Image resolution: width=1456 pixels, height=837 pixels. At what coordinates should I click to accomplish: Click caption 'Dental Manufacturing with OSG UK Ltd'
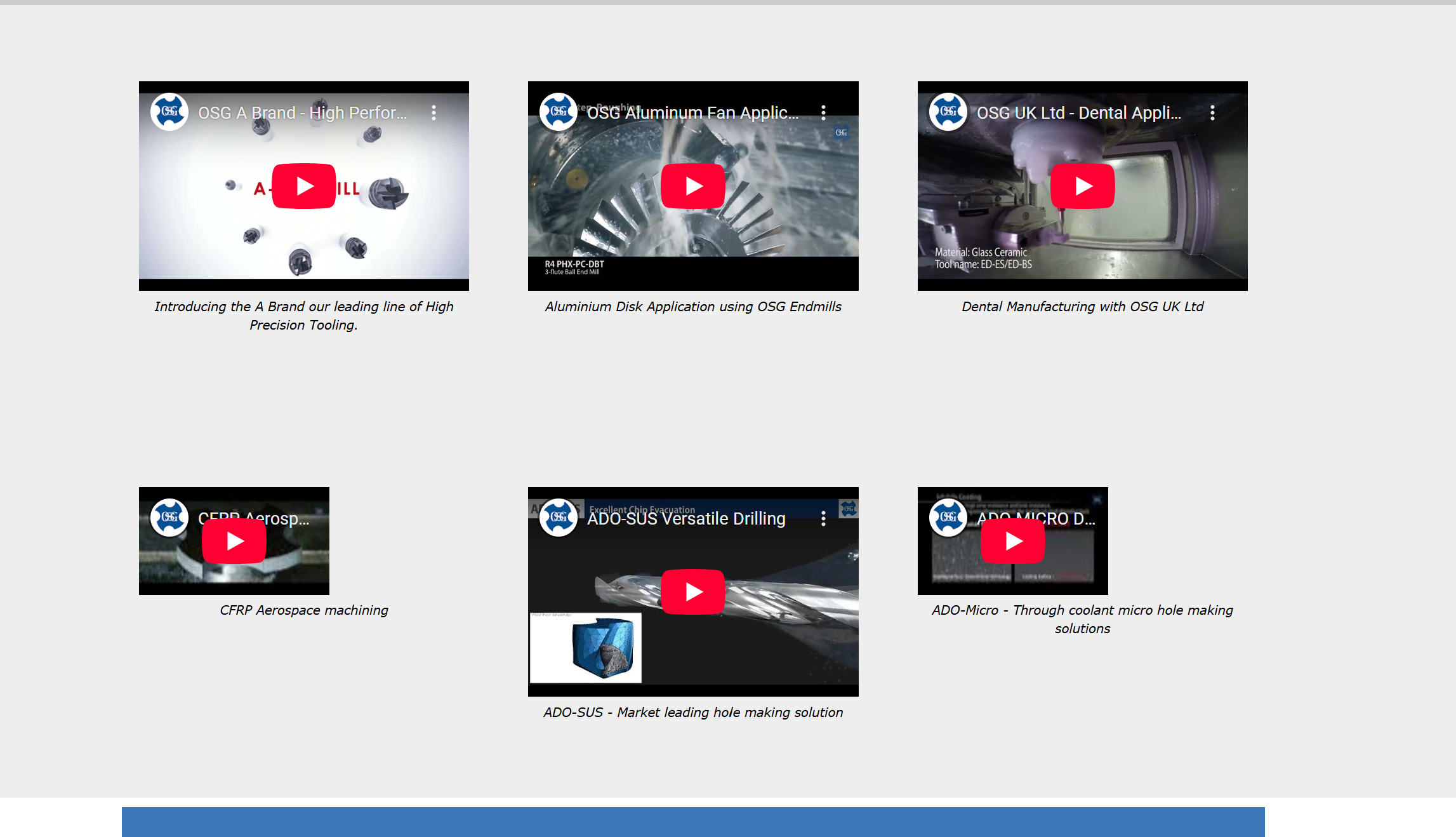point(1083,307)
